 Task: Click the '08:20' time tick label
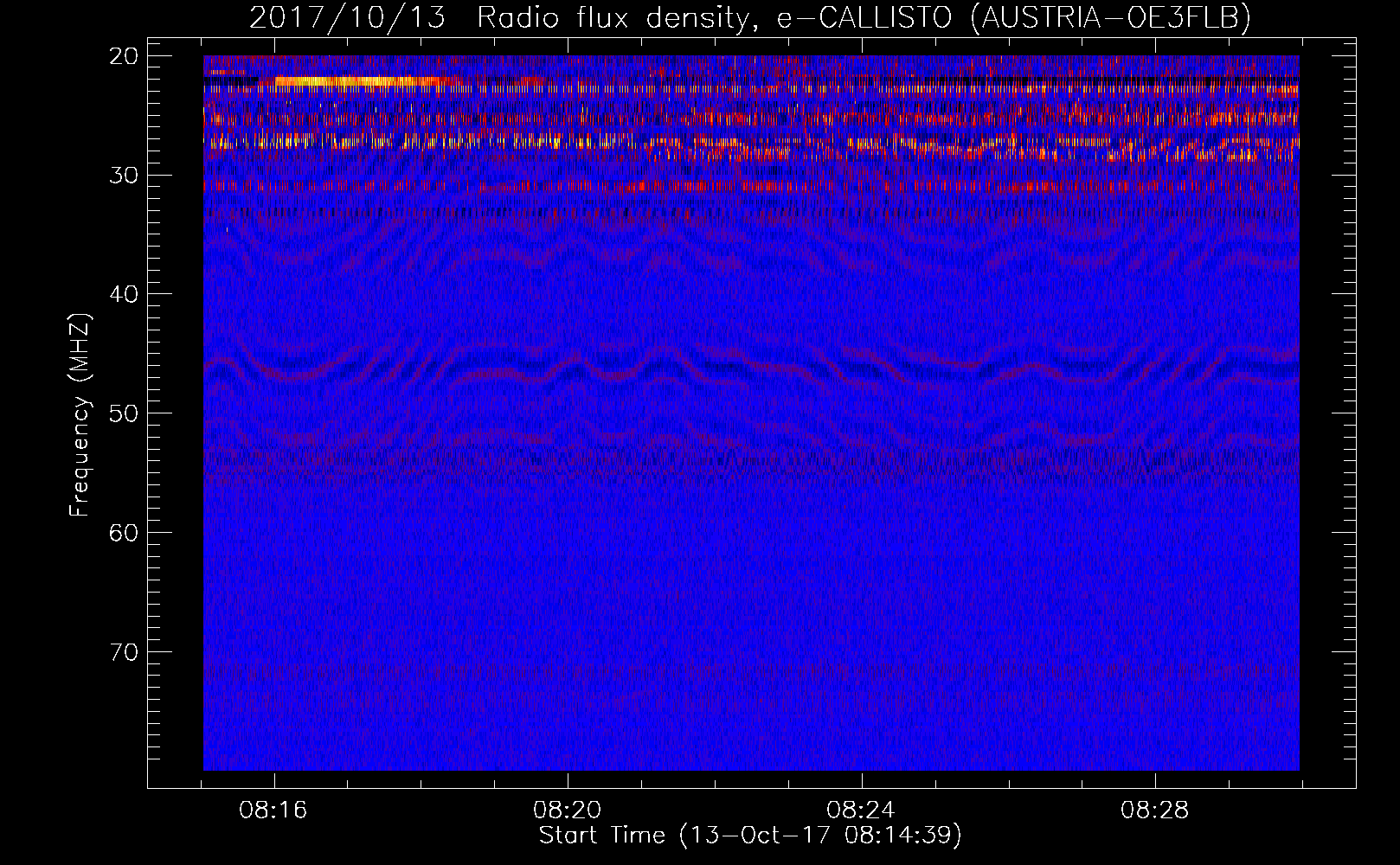568,811
